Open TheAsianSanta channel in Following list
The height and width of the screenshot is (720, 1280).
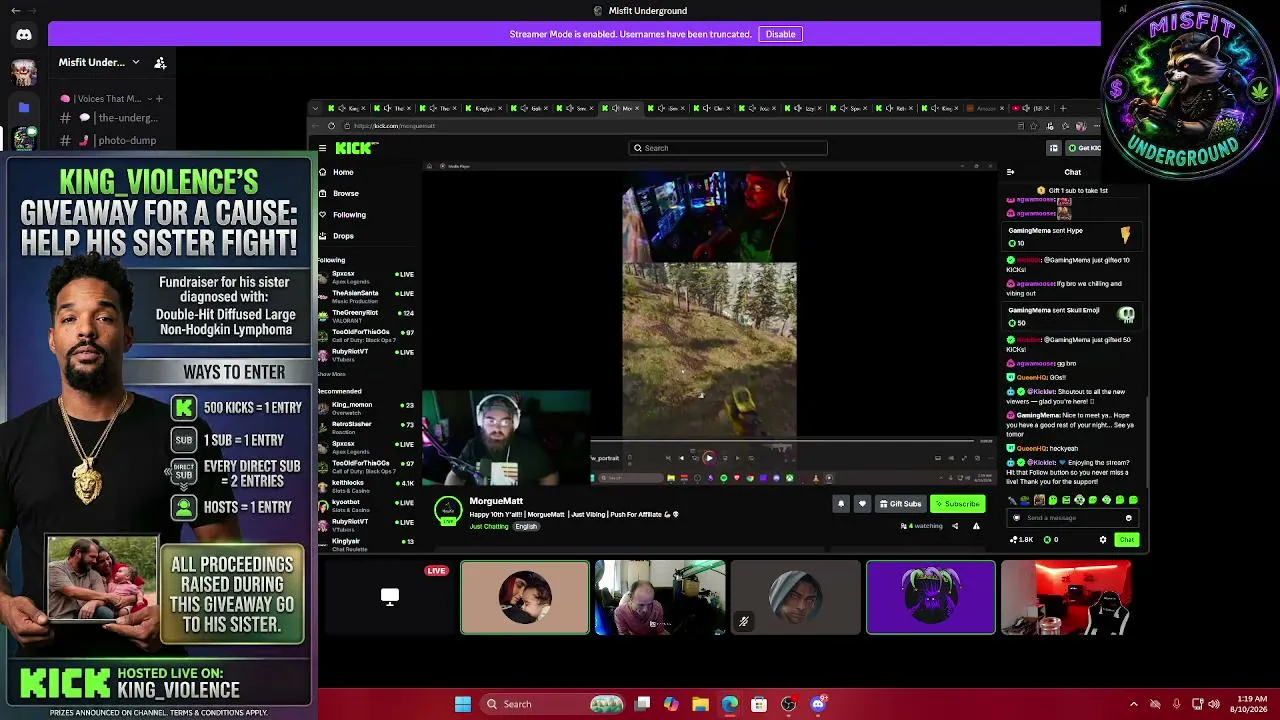(x=365, y=296)
